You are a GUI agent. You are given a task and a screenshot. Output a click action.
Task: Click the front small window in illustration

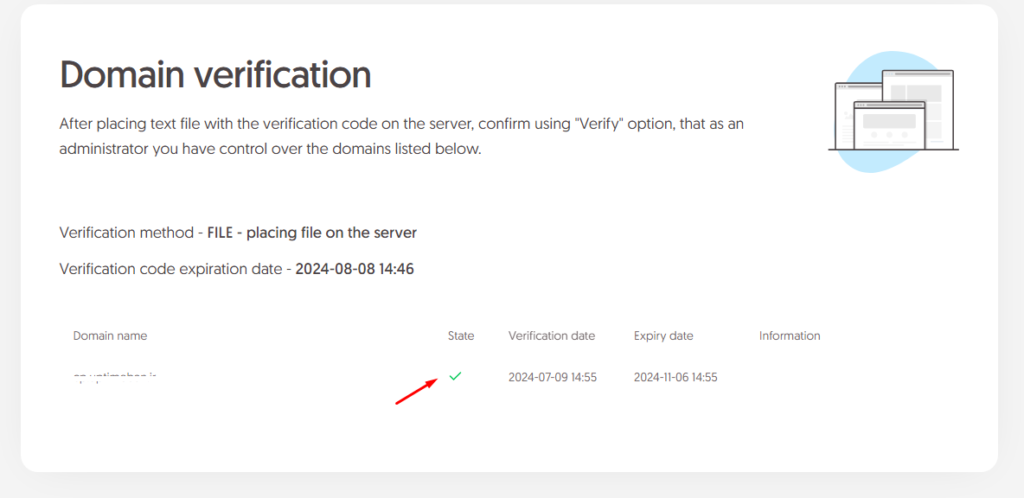889,124
